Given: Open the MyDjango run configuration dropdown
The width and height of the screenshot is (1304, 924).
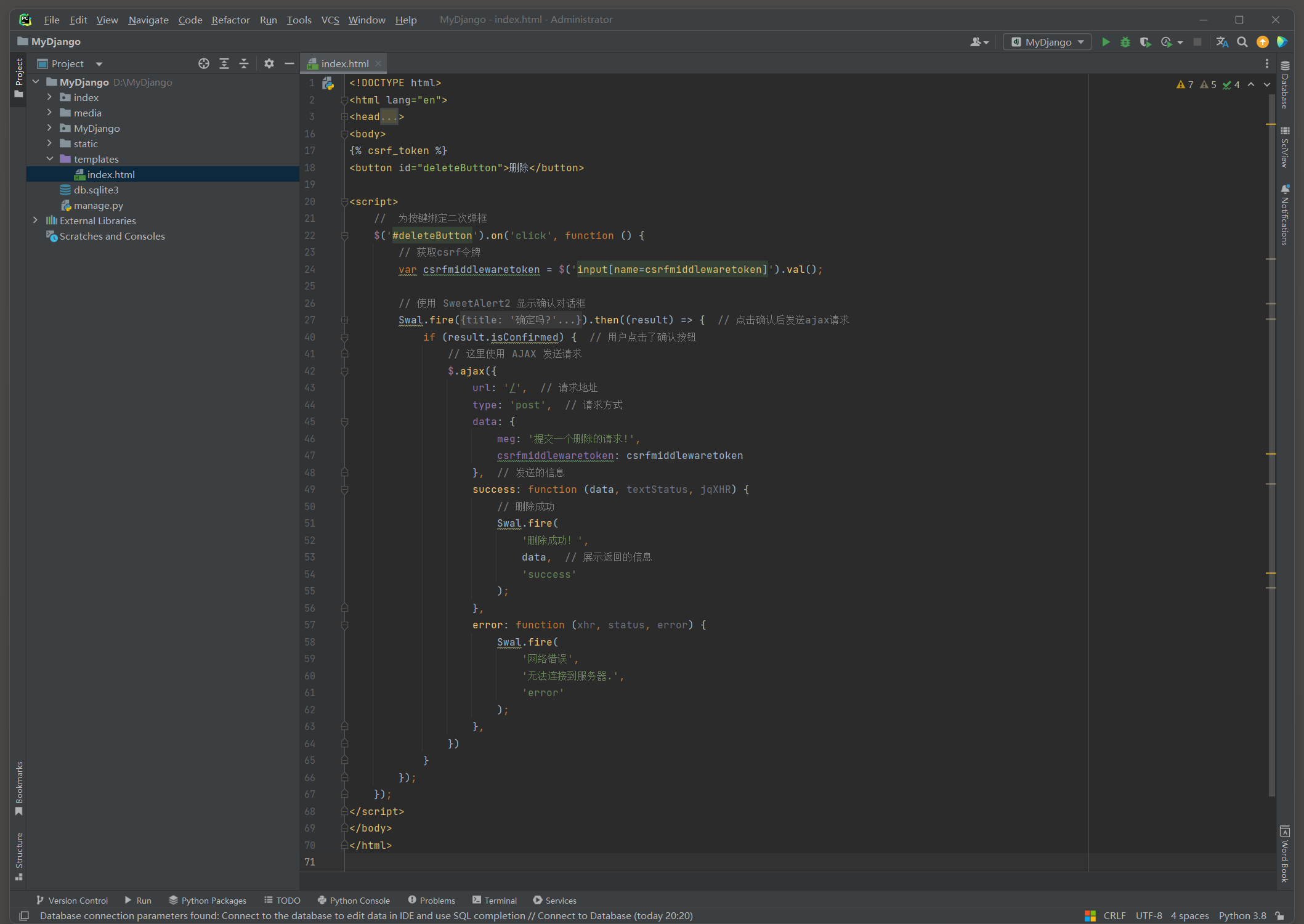Looking at the screenshot, I should [1047, 42].
